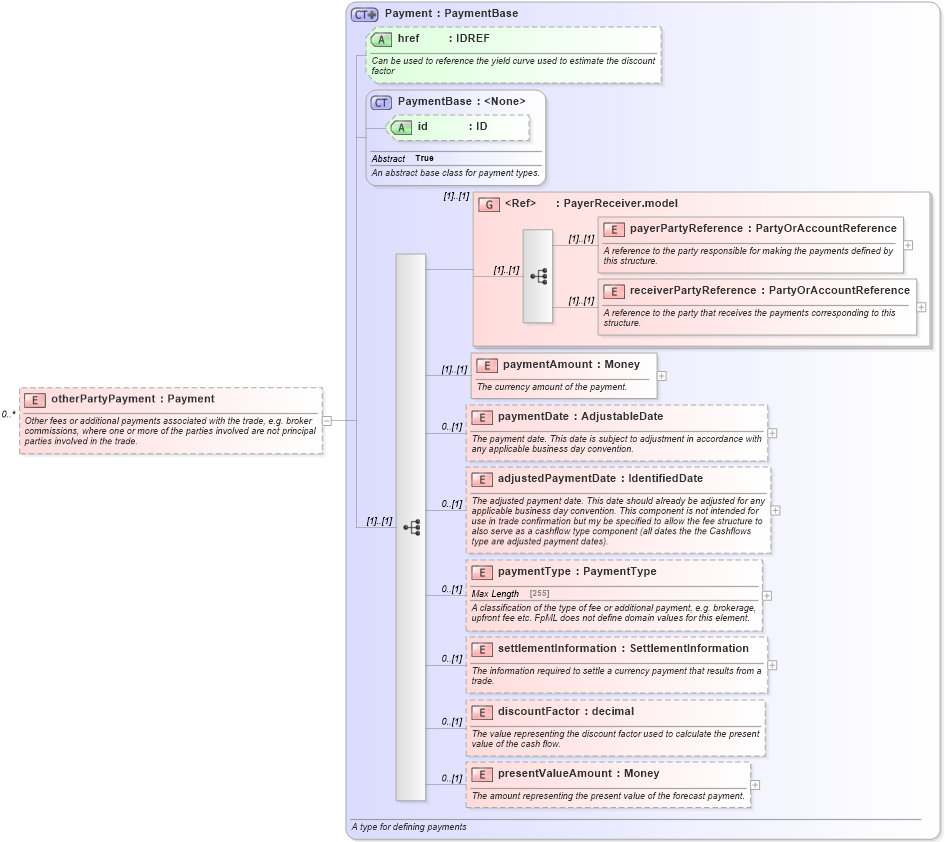Select the paymentAmount : Money label

tap(571, 365)
